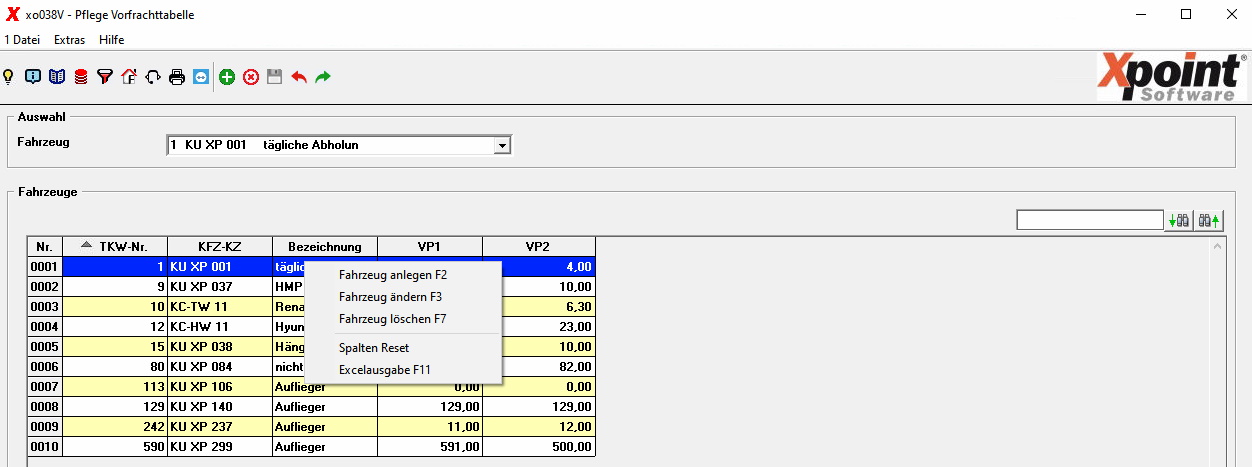This screenshot has width=1252, height=467.
Task: Choose Fahrzeug anlegen F2 in context menu
Action: (402, 275)
